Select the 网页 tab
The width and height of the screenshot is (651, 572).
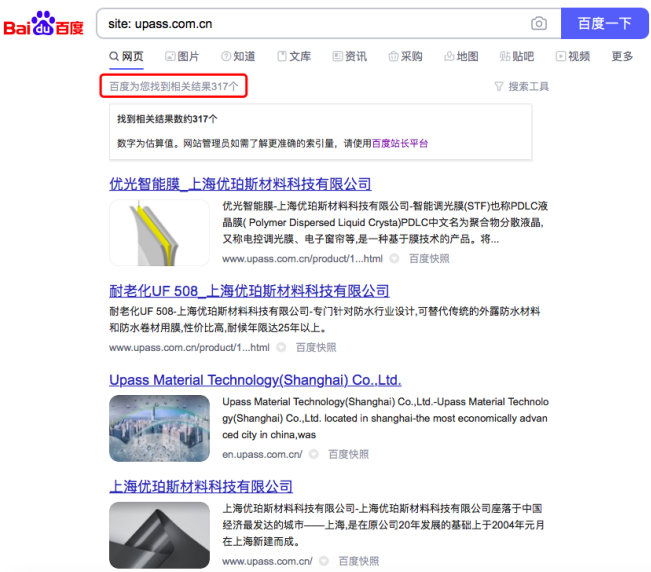point(126,56)
